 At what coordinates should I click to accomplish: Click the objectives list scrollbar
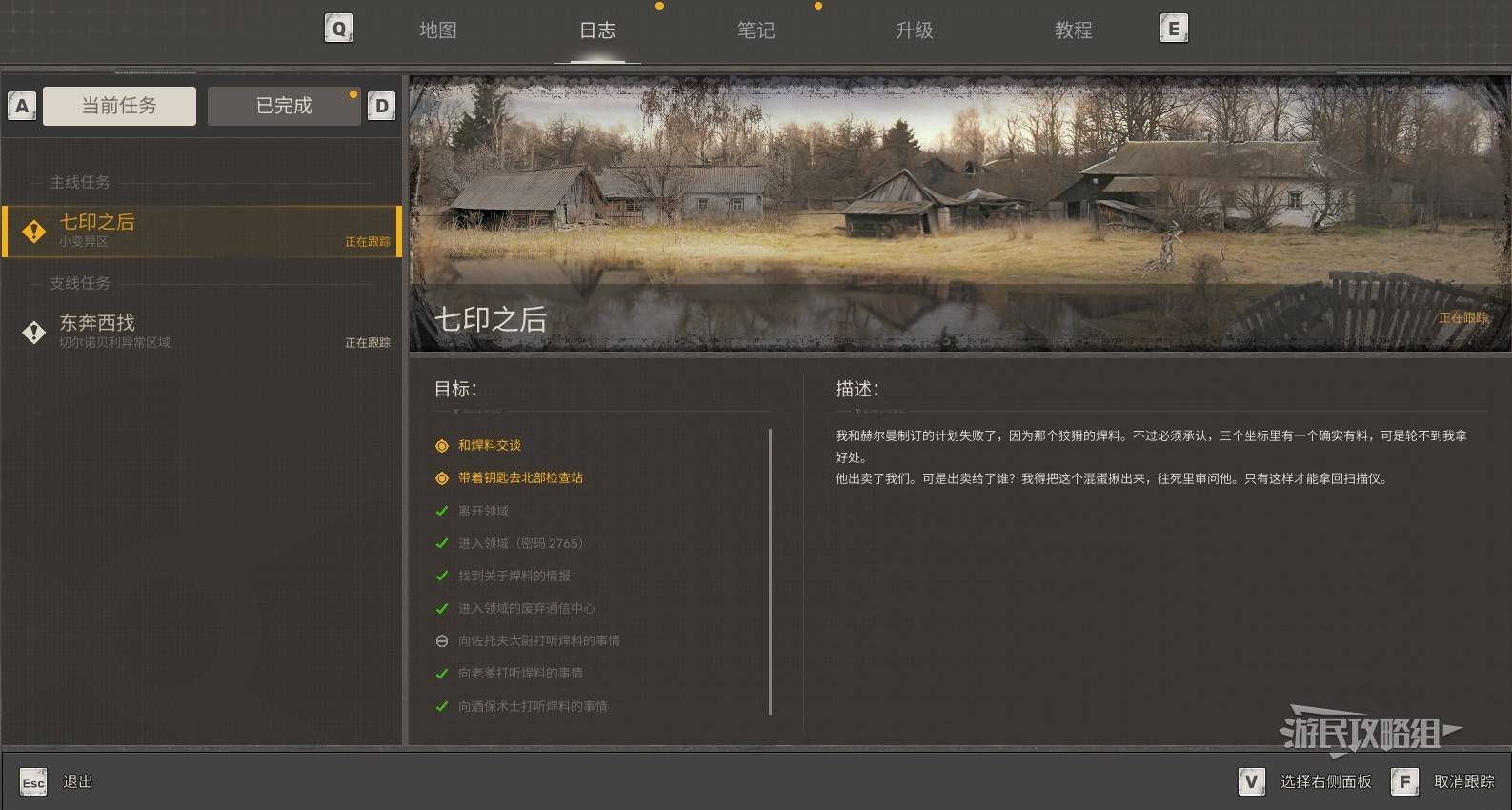pos(770,572)
